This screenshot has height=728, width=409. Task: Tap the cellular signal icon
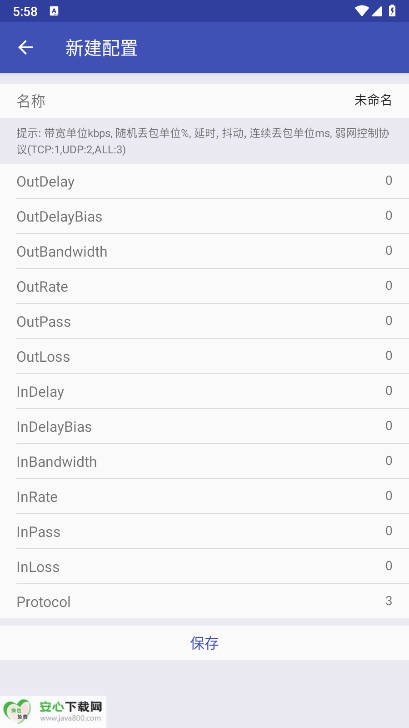point(377,11)
